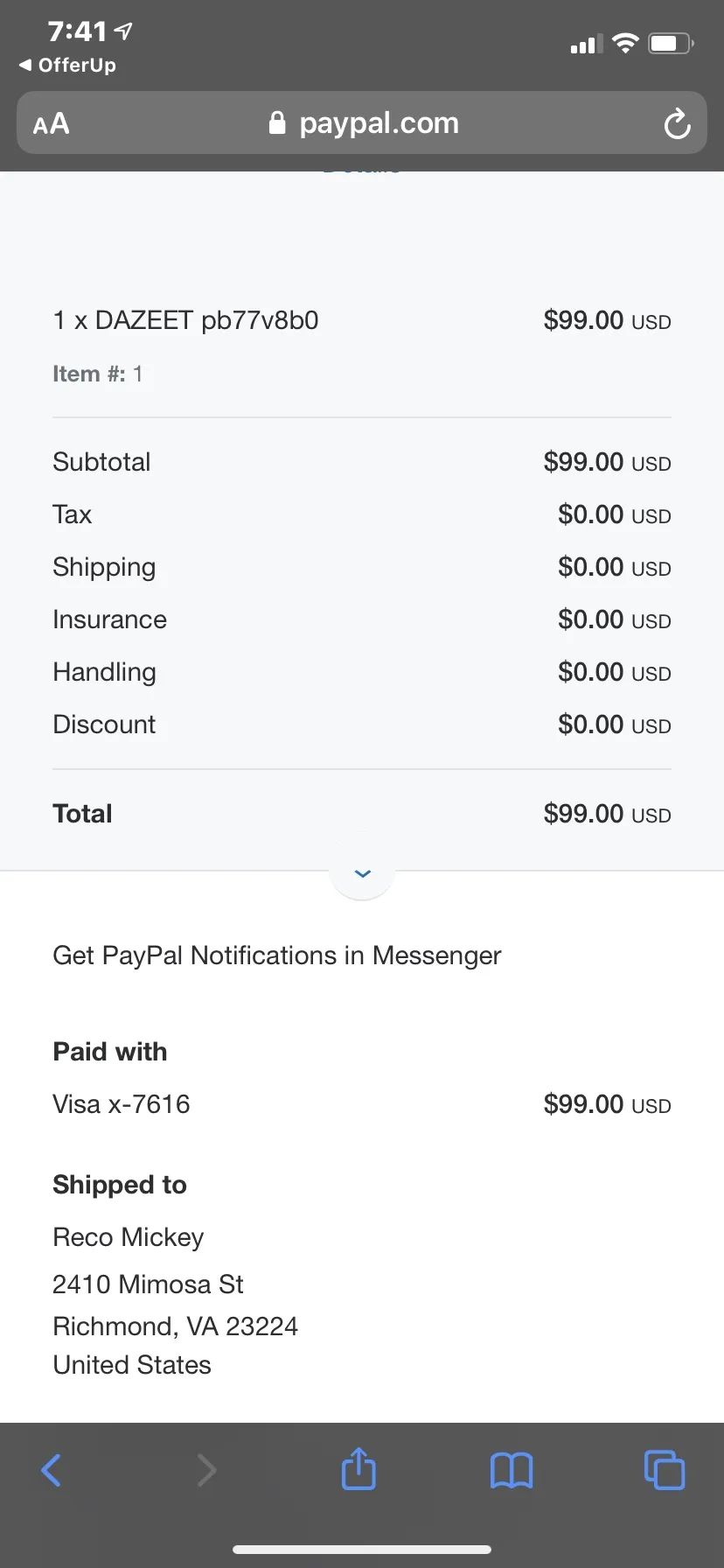Viewport: 724px width, 1568px height.
Task: Return to OfferUp via the back link
Action: 67,65
